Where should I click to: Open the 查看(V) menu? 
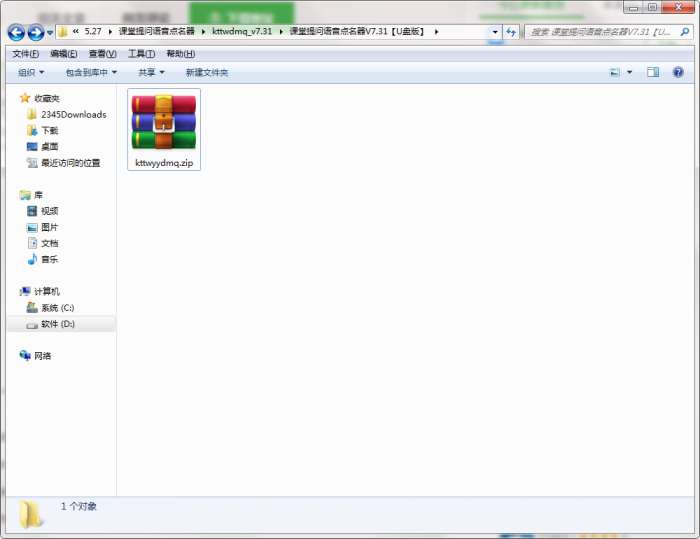pyautogui.click(x=103, y=54)
